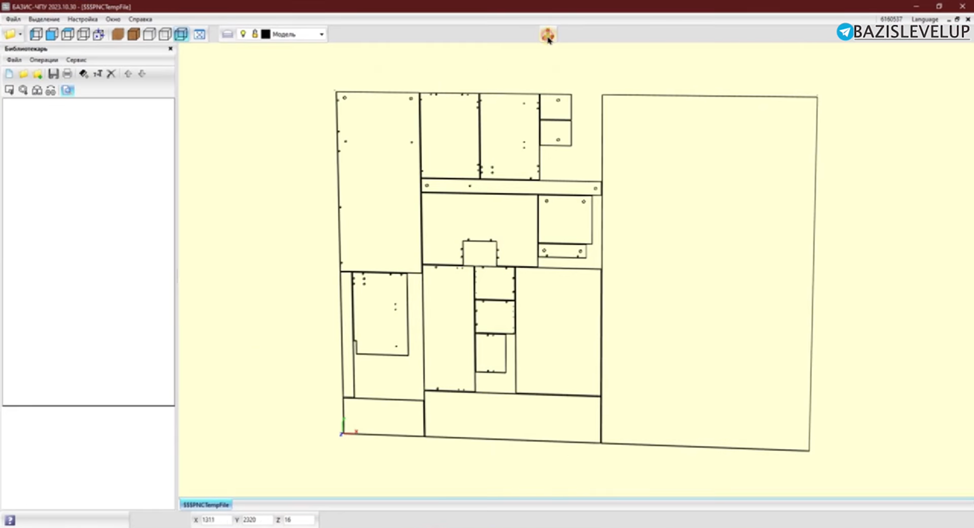Click the delete X icon in Библиотекарь
The image size is (974, 528).
(111, 74)
